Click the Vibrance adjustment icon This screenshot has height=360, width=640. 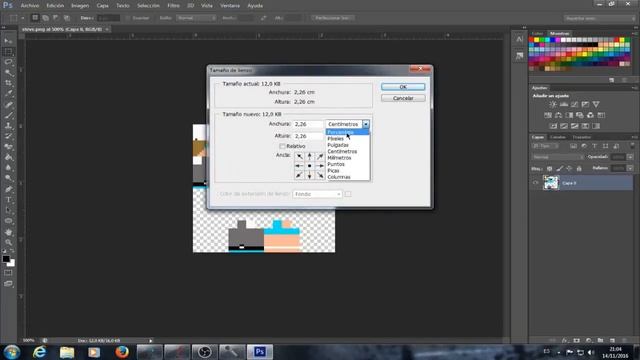[596, 104]
